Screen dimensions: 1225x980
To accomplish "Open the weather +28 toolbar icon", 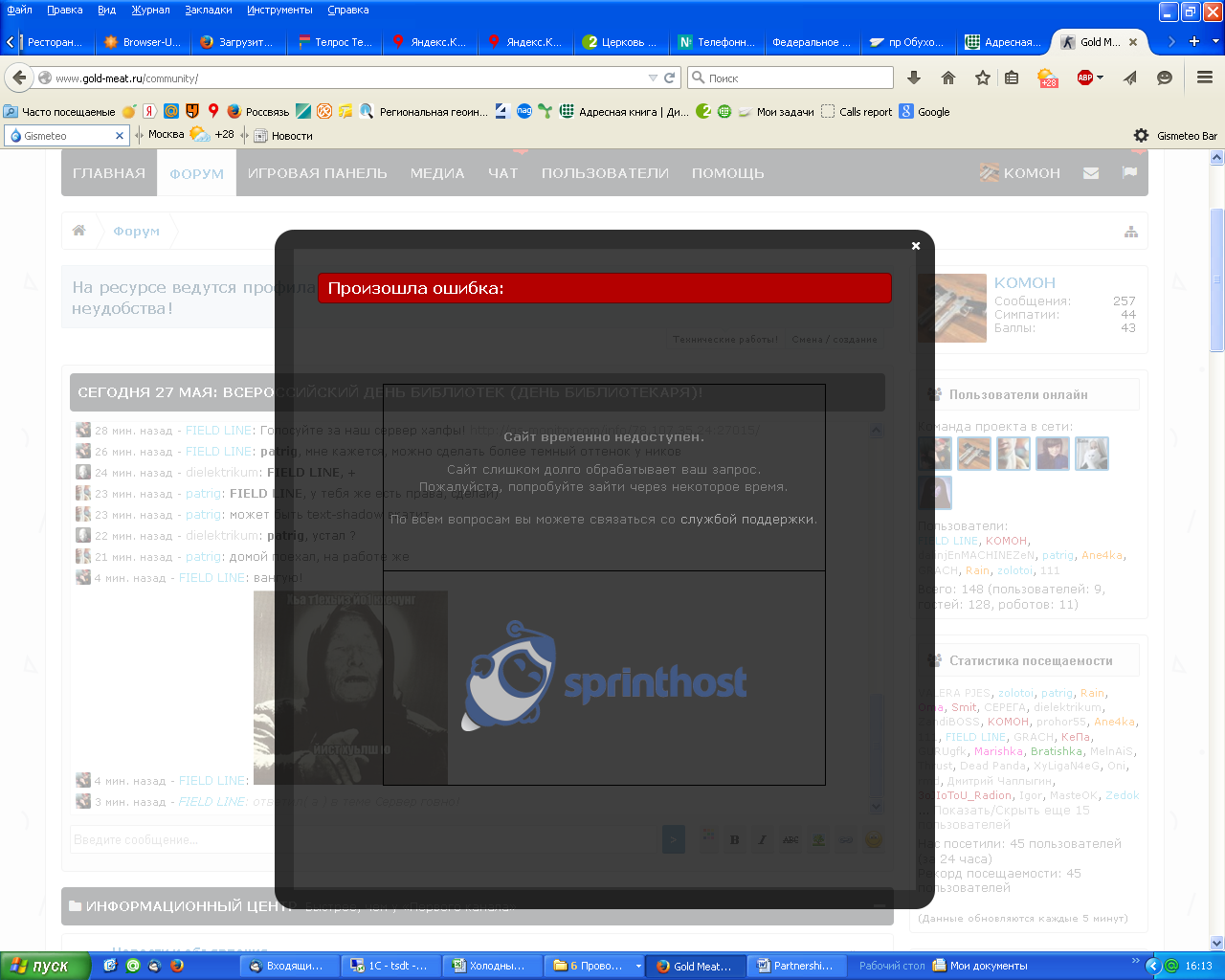I will 1048,78.
